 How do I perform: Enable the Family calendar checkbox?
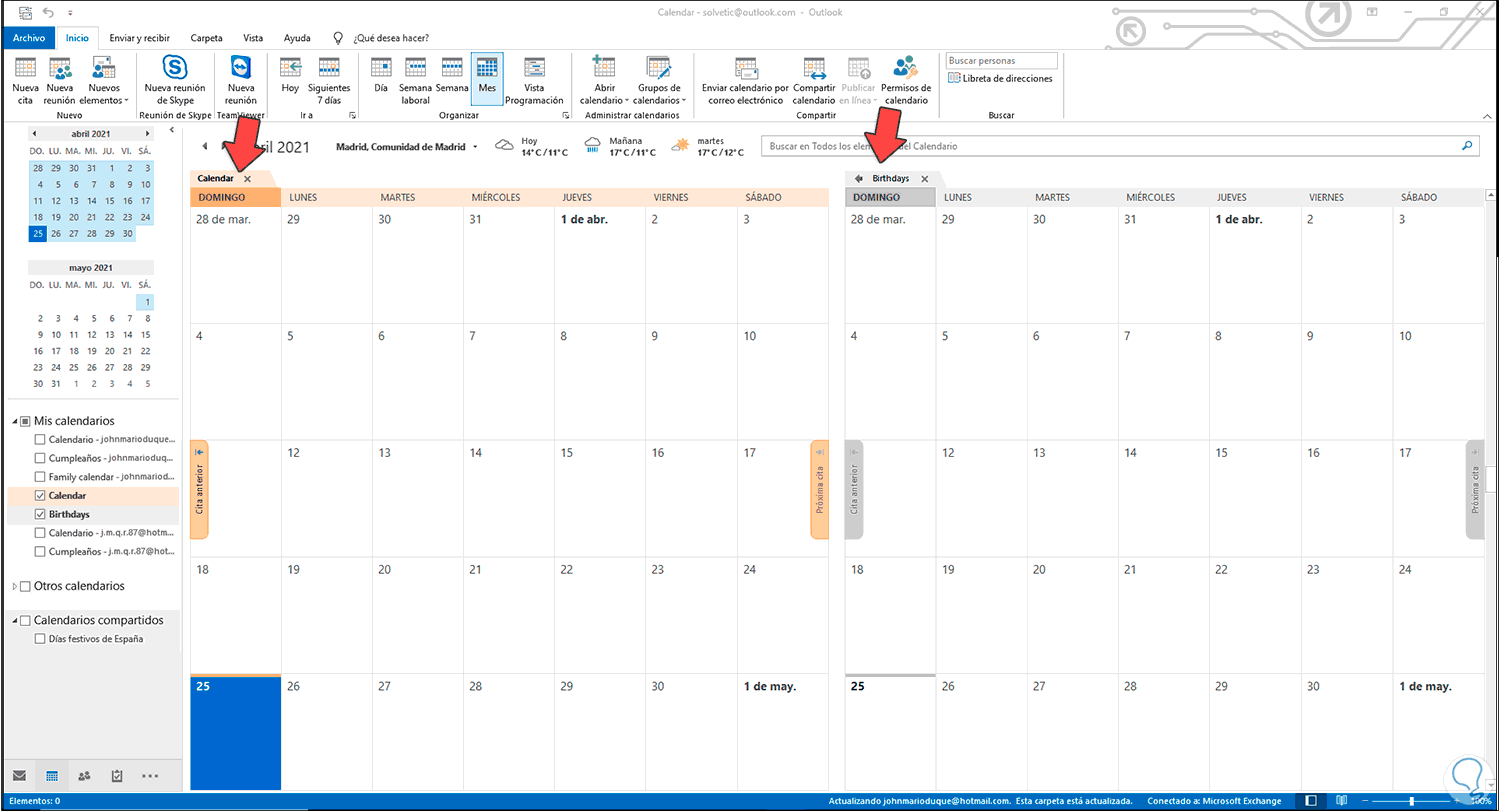click(40, 477)
